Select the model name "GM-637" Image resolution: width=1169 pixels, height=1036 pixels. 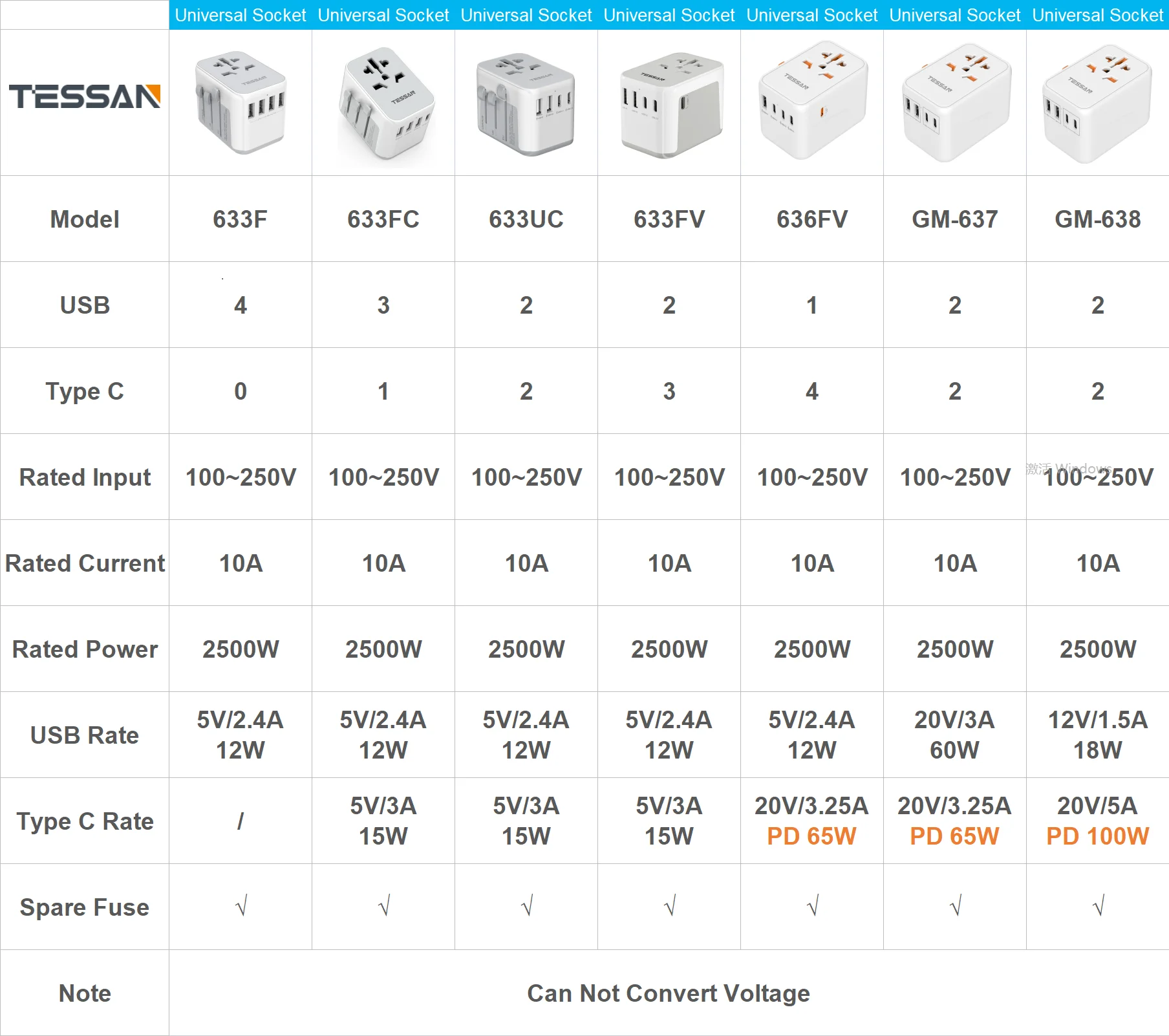pyautogui.click(x=955, y=219)
